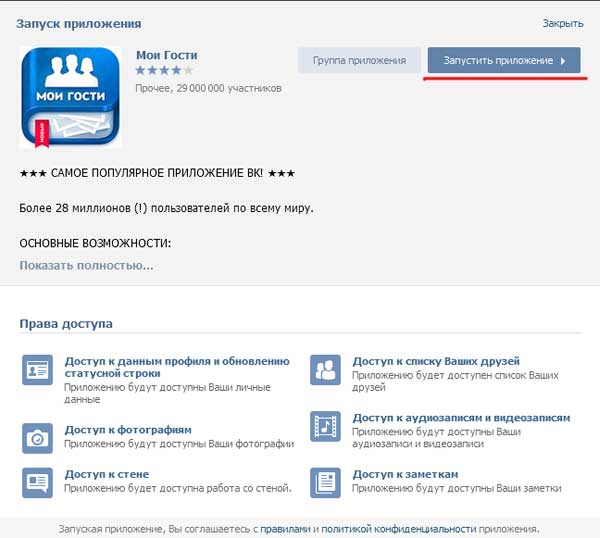The image size is (600, 538).
Task: Click the audio and video access icon
Action: pos(325,426)
